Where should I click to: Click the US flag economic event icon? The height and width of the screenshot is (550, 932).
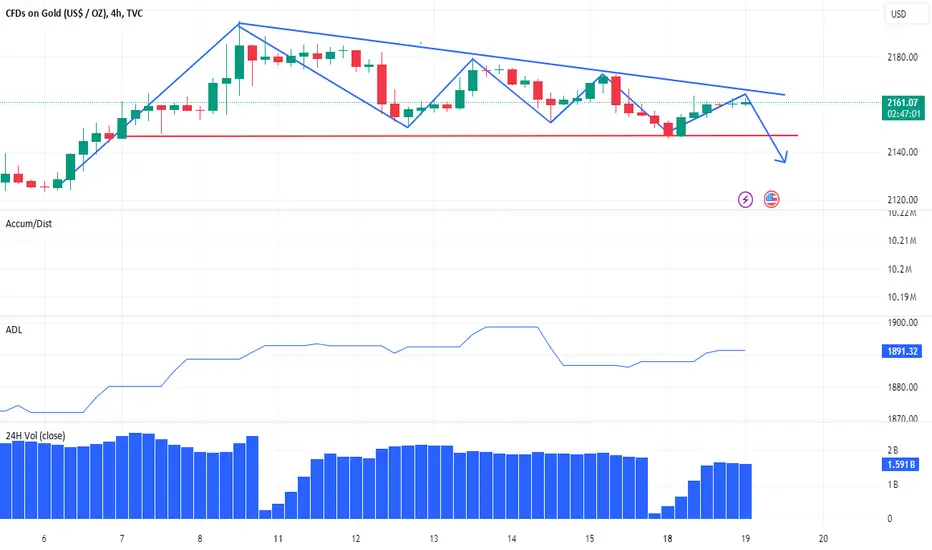coord(771,199)
